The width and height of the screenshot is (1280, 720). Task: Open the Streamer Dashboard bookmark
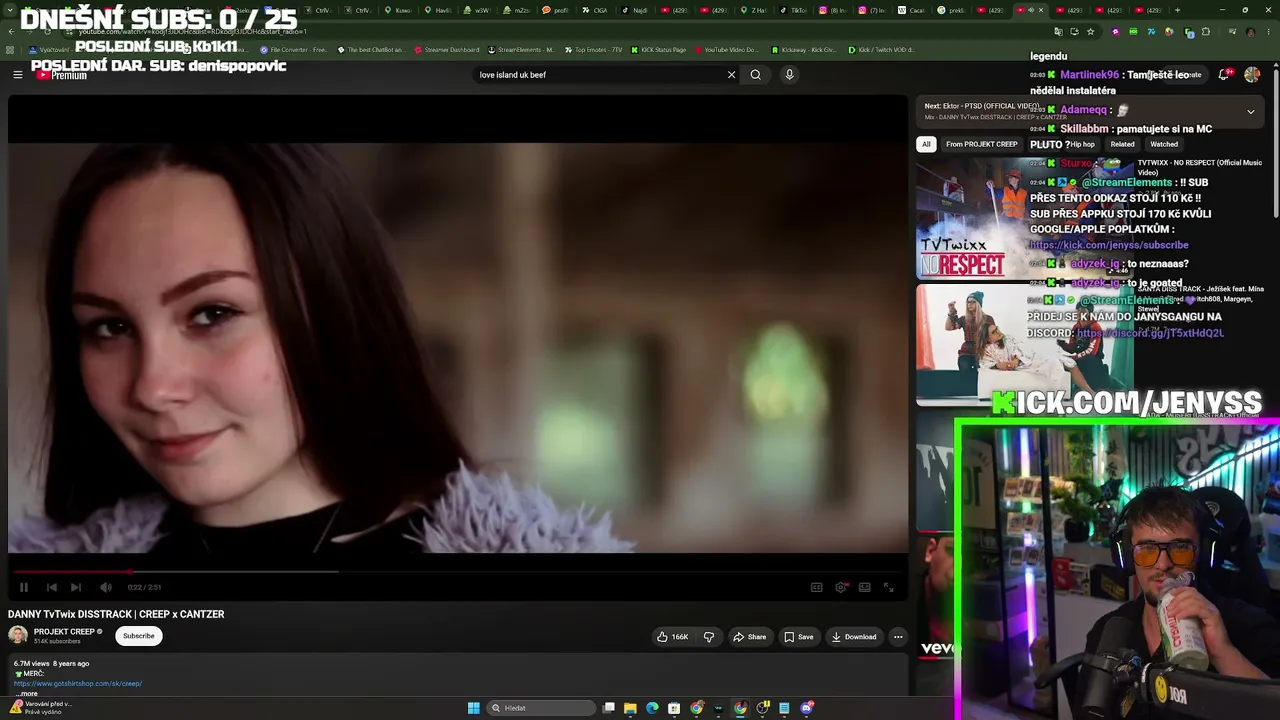(446, 50)
